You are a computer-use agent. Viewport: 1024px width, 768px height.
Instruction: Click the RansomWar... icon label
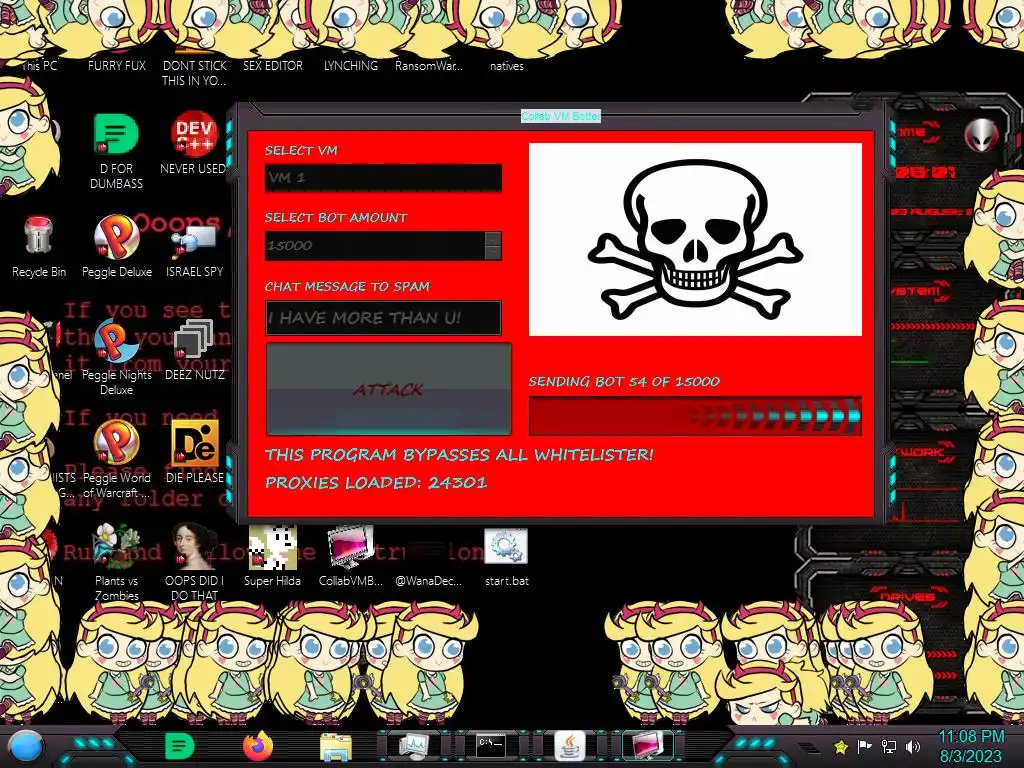(428, 66)
